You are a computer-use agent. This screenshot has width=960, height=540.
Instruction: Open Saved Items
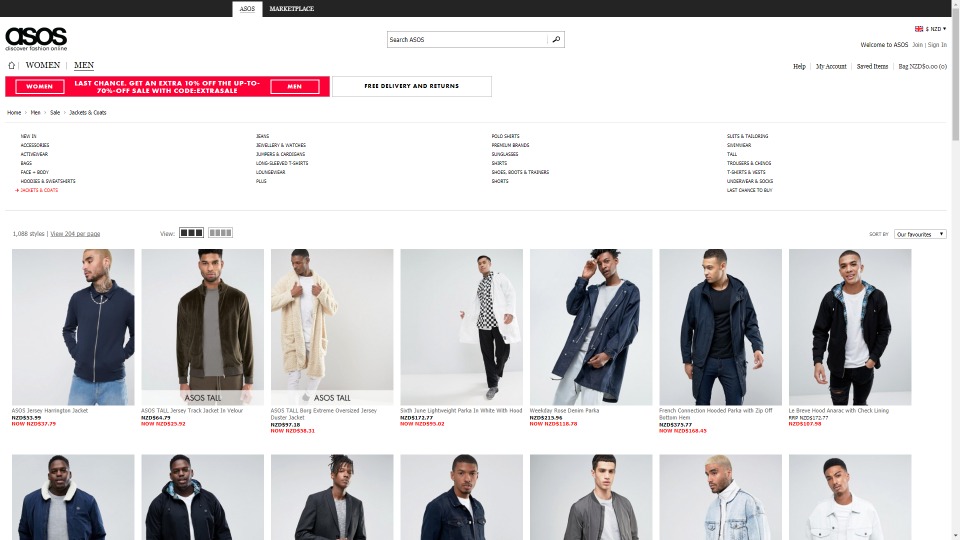(x=872, y=66)
